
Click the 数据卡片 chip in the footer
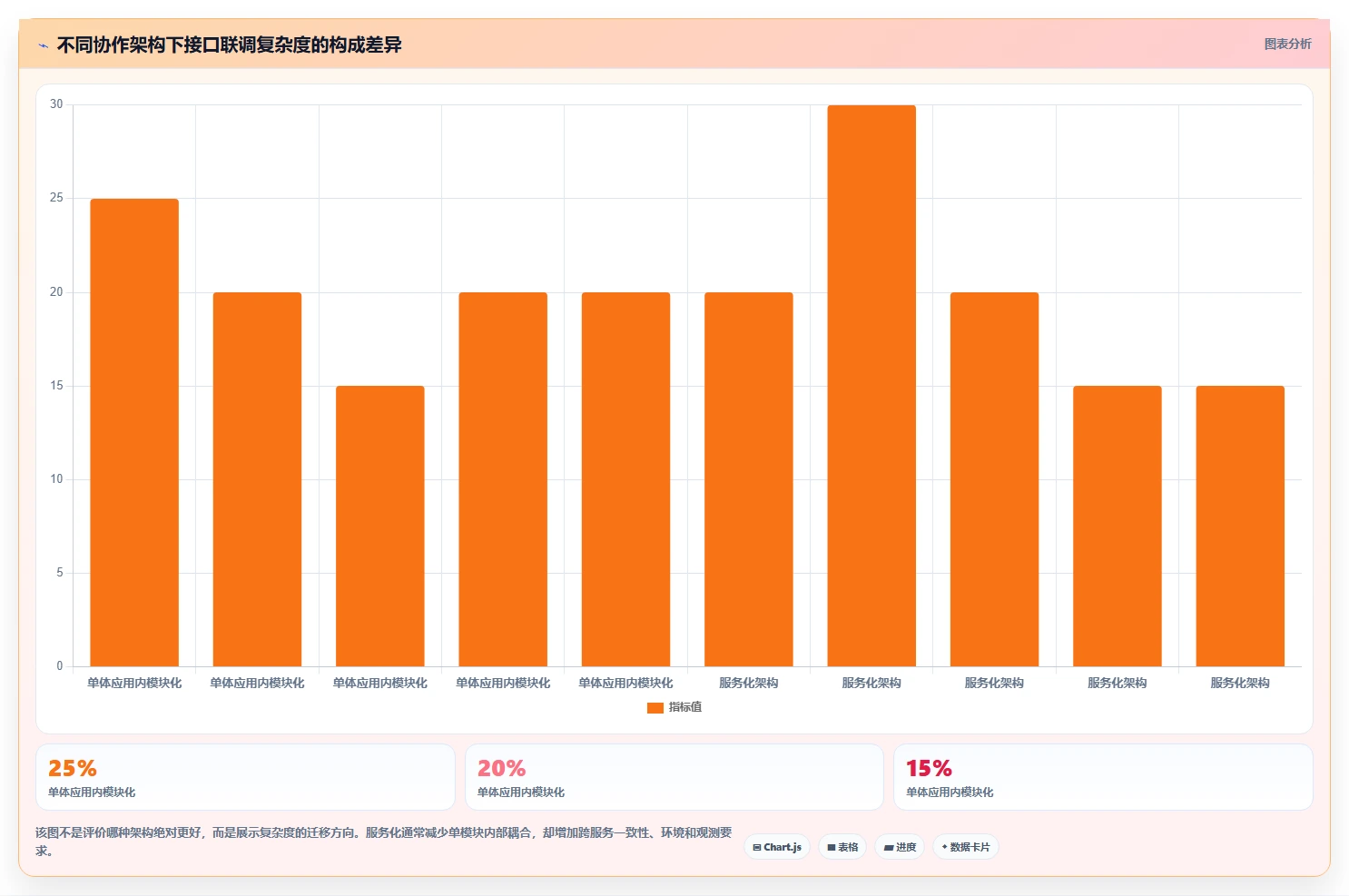[x=966, y=847]
